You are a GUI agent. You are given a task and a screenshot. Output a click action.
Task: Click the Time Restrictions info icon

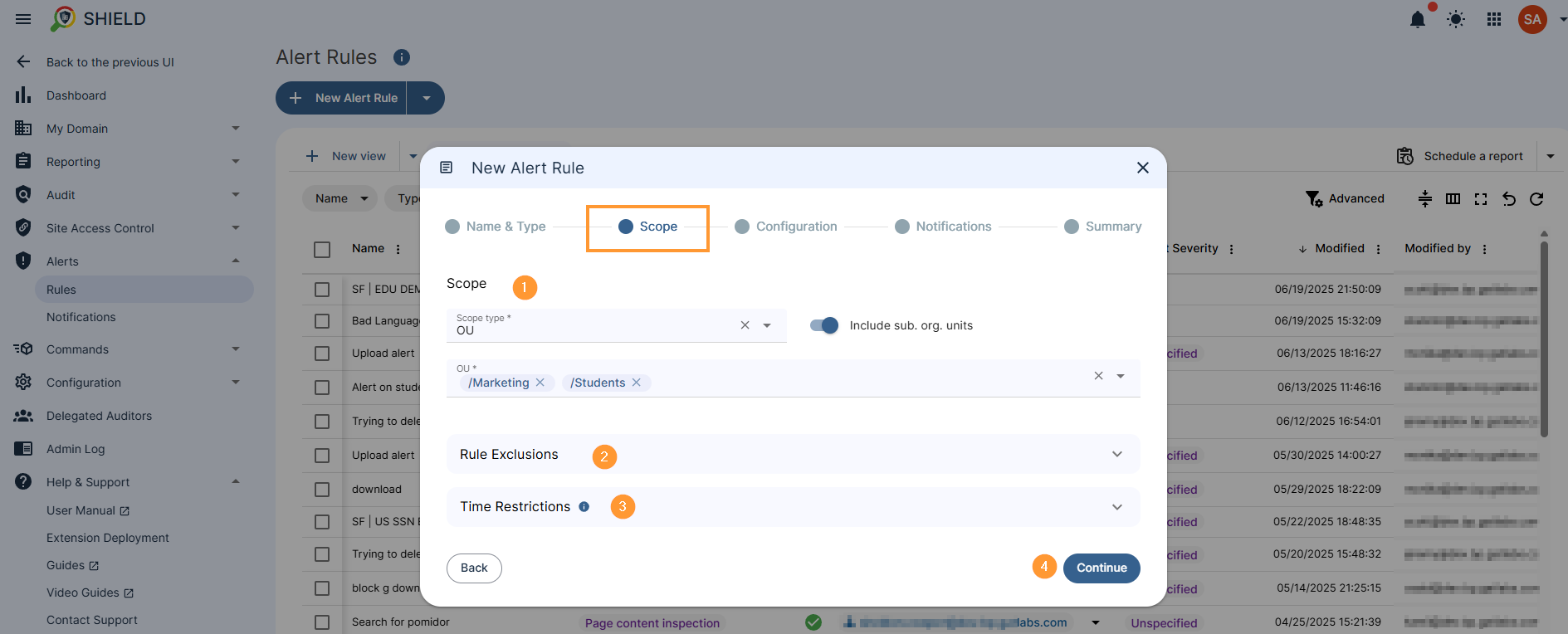coord(584,507)
